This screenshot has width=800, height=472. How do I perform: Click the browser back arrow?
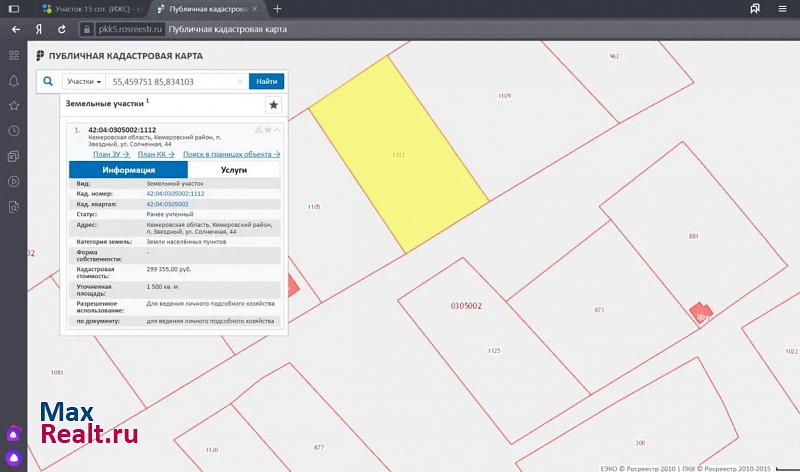pyautogui.click(x=14, y=29)
